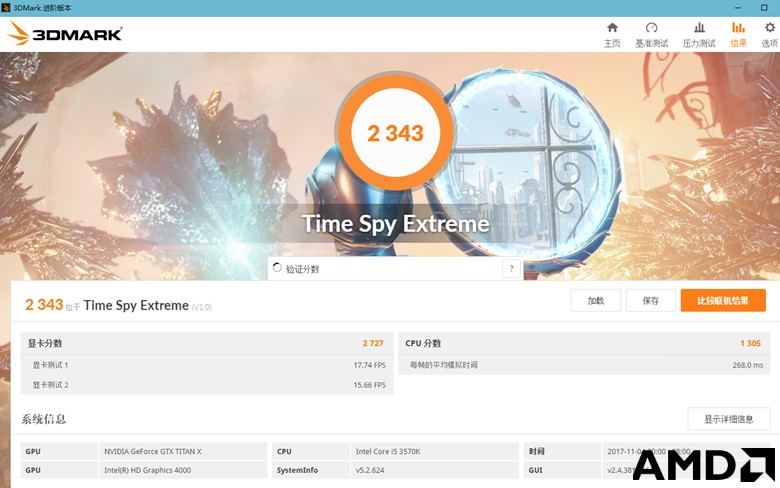Viewport: 780px width, 488px height.
Task: Click Intel(R) HD Graphics 4000 entry
Action: coord(147,470)
